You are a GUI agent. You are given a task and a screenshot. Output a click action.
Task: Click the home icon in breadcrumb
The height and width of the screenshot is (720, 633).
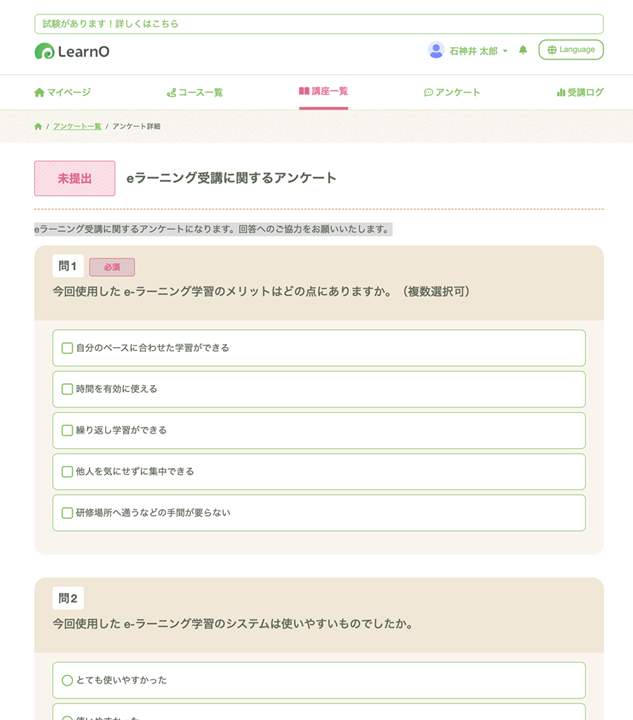[38, 127]
